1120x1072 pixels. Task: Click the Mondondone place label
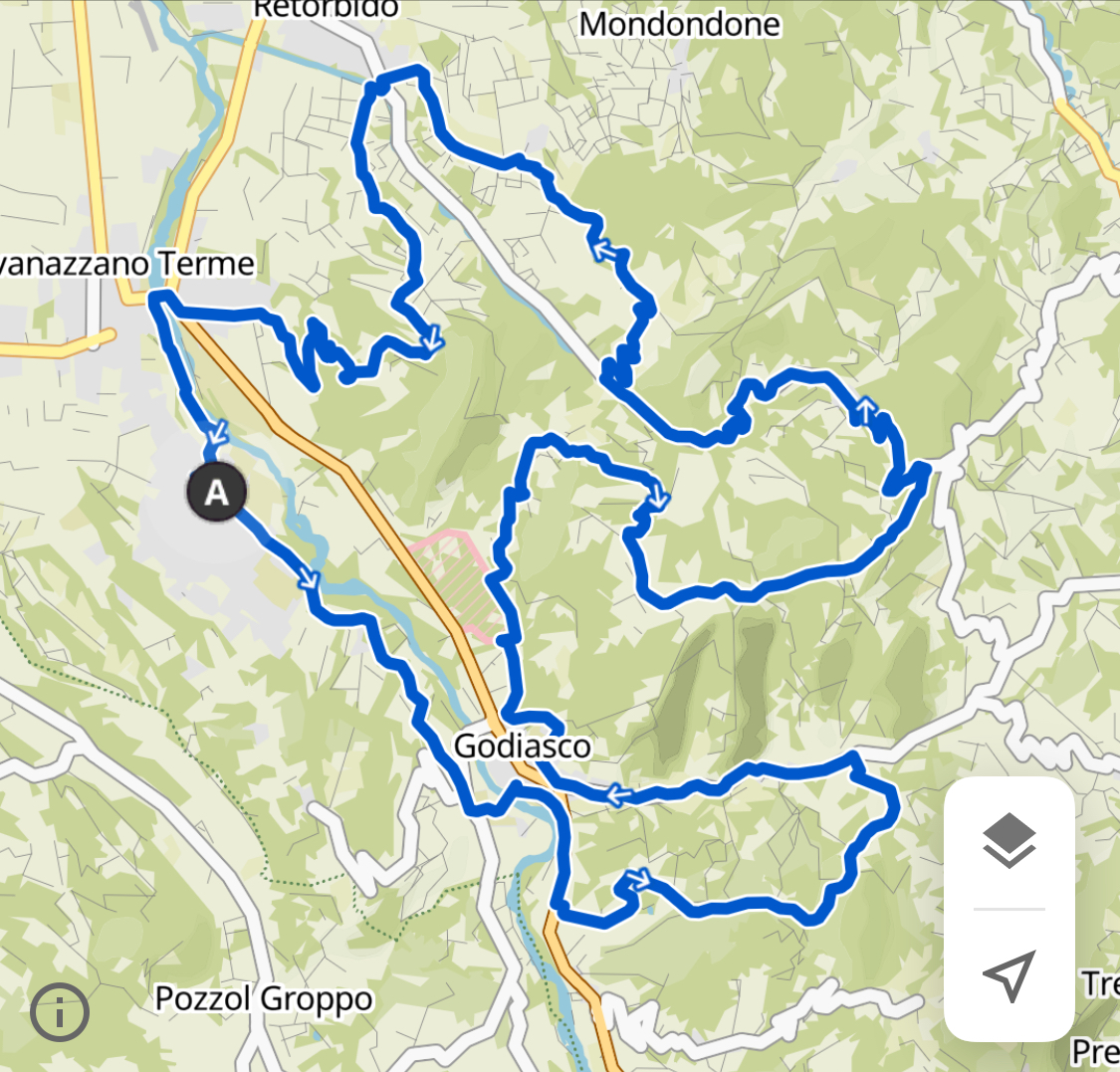679,24
